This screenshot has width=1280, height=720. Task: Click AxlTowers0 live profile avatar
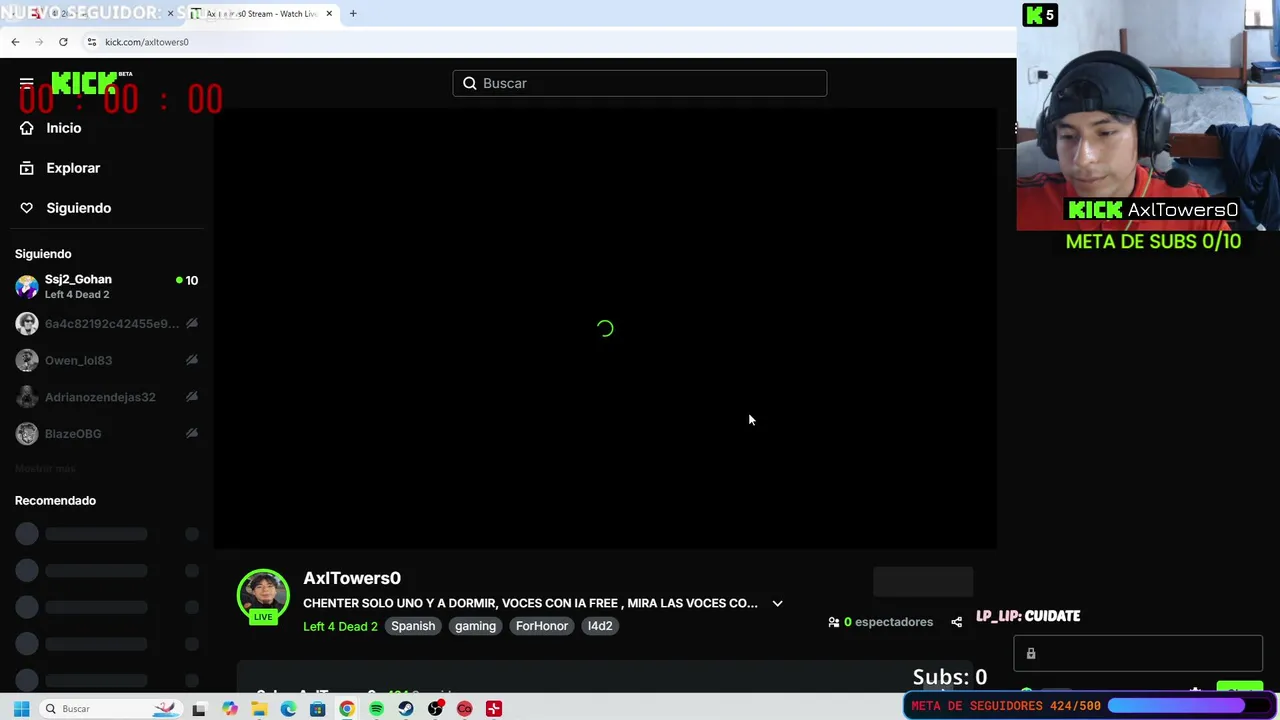tap(263, 596)
